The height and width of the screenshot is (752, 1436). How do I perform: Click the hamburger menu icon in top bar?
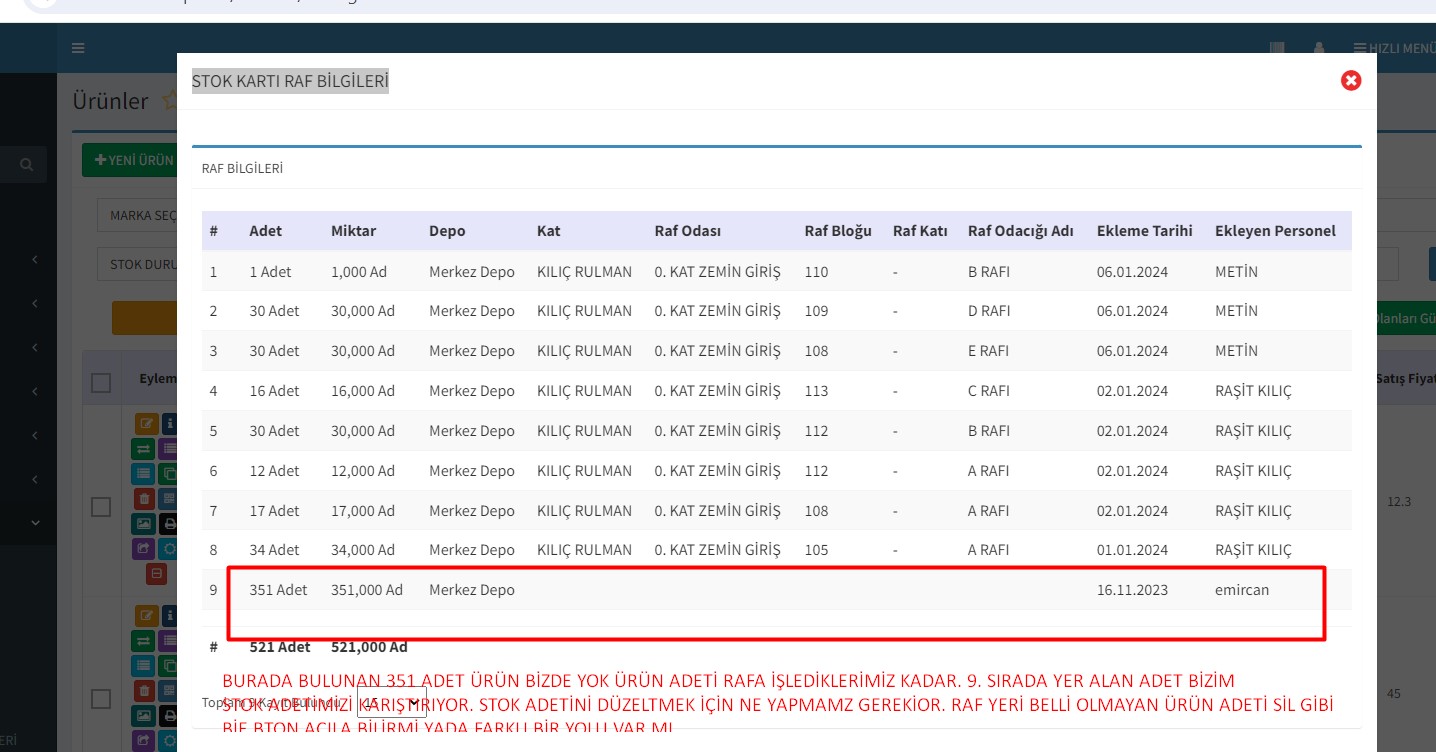pos(78,48)
